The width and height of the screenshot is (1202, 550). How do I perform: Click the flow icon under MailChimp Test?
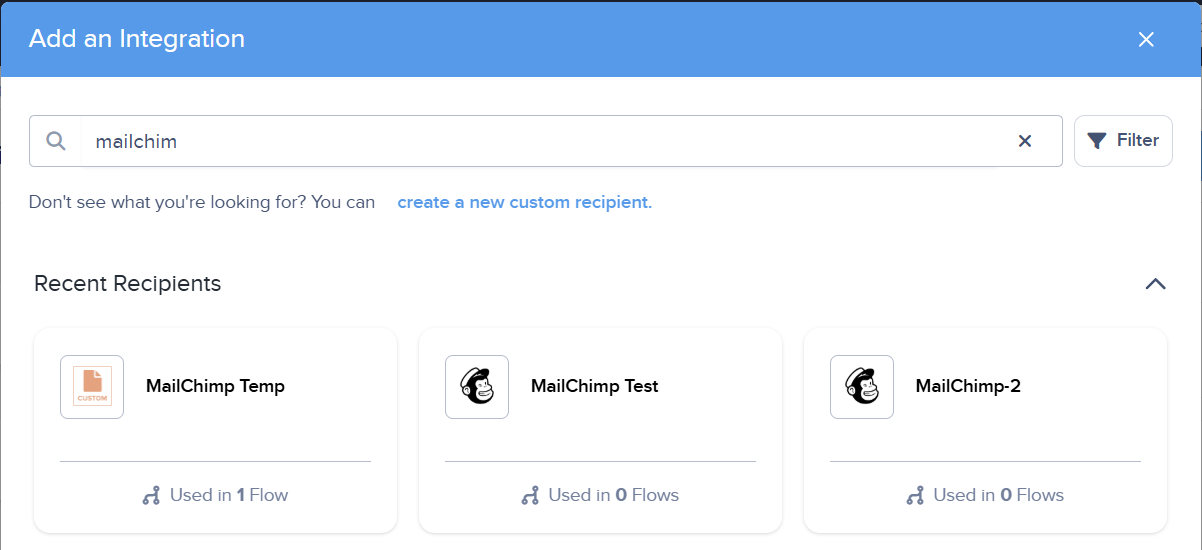coord(530,495)
